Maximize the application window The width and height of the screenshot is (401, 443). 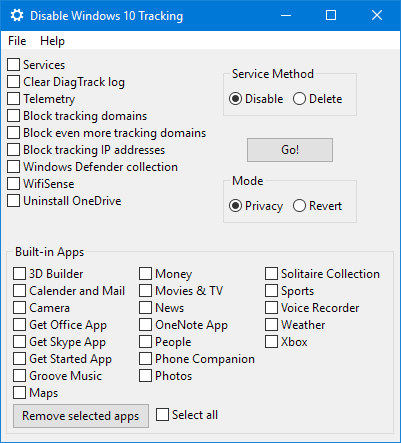coord(331,15)
